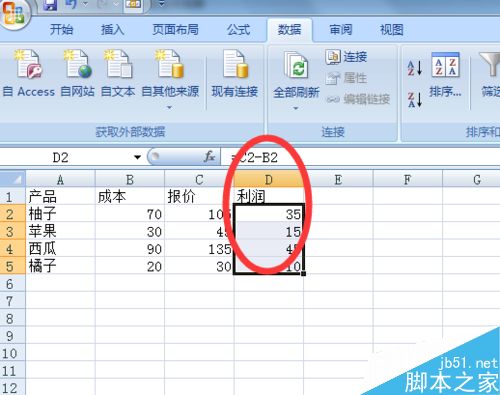Click cell containing 成本

point(130,197)
